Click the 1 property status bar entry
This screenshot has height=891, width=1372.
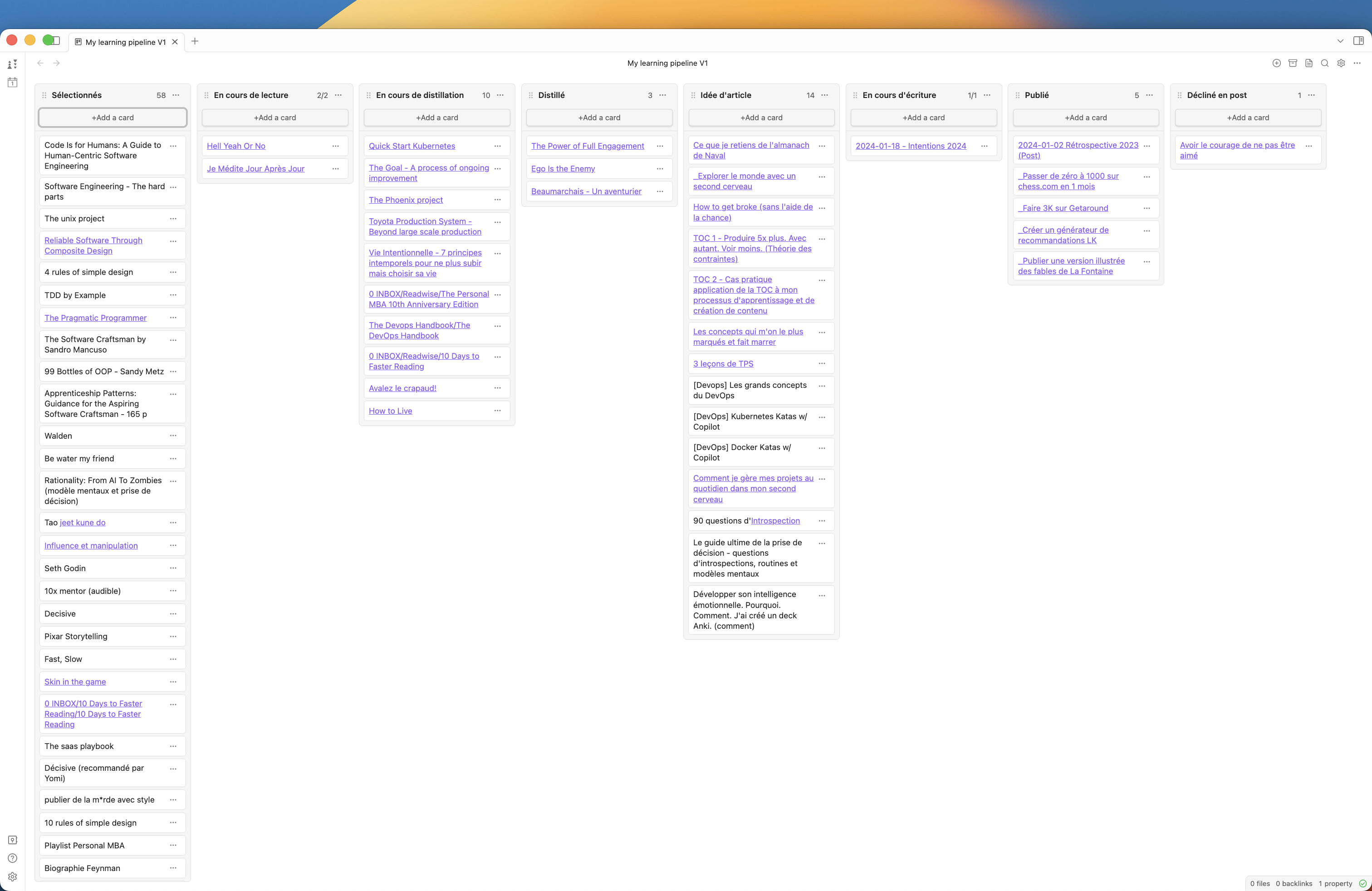pos(1335,883)
